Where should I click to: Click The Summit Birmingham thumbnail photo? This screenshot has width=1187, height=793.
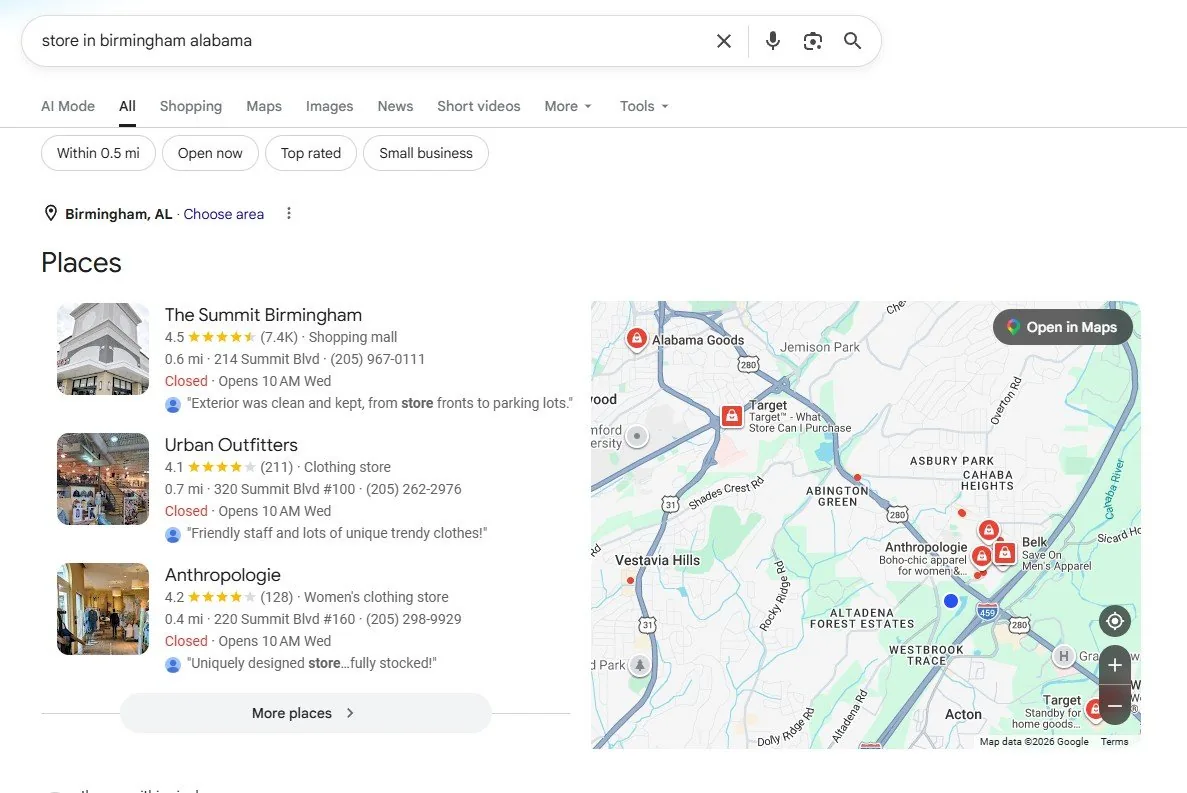(x=103, y=349)
